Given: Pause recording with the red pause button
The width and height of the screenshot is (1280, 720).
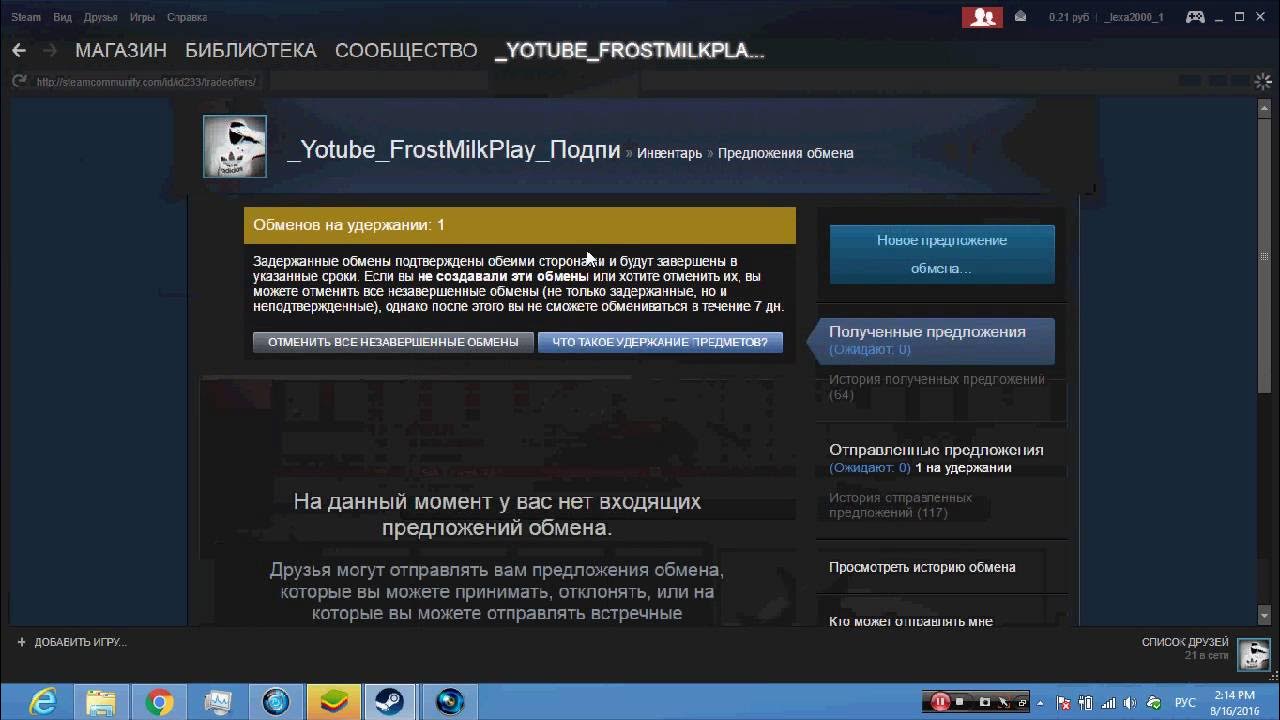Looking at the screenshot, I should pyautogui.click(x=940, y=702).
